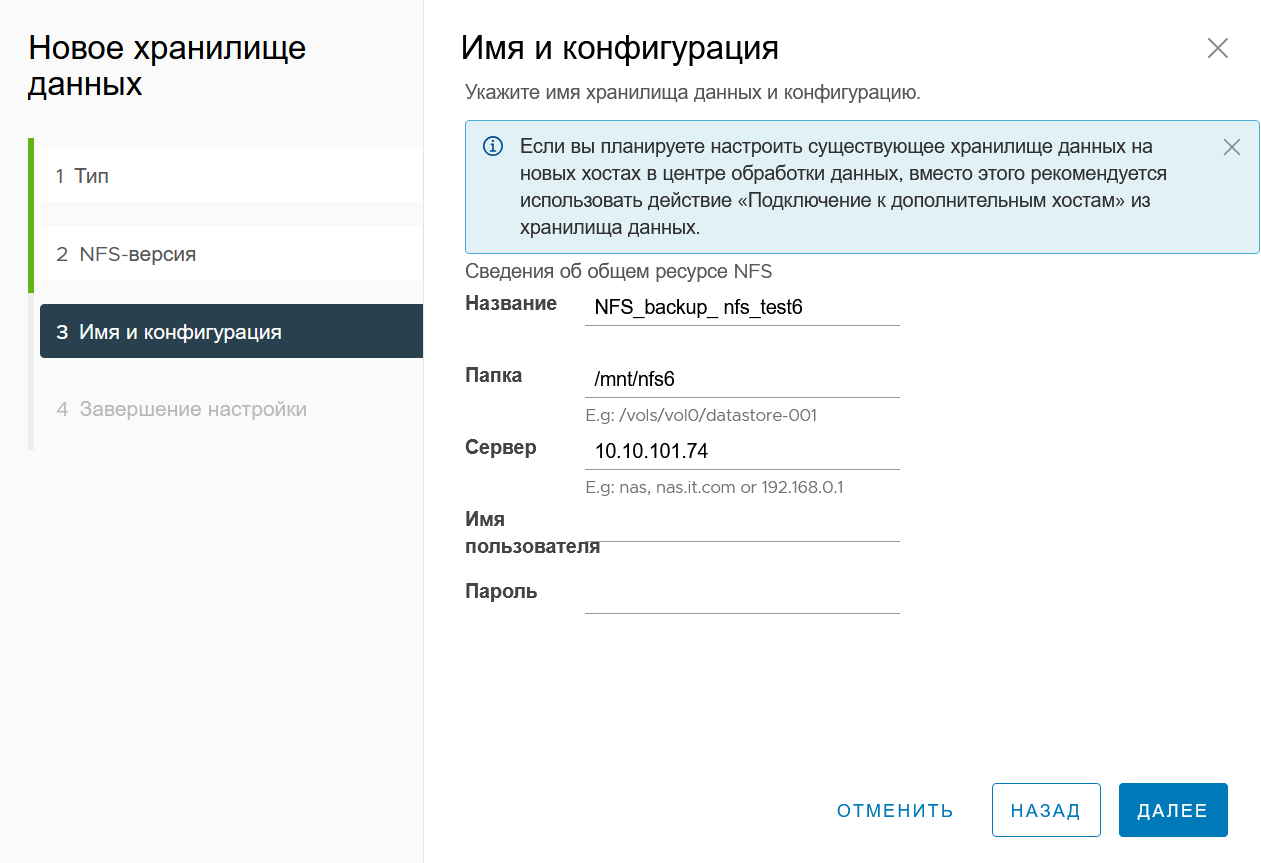Click the Сервер field containing 10.10.101.74

coord(742,451)
